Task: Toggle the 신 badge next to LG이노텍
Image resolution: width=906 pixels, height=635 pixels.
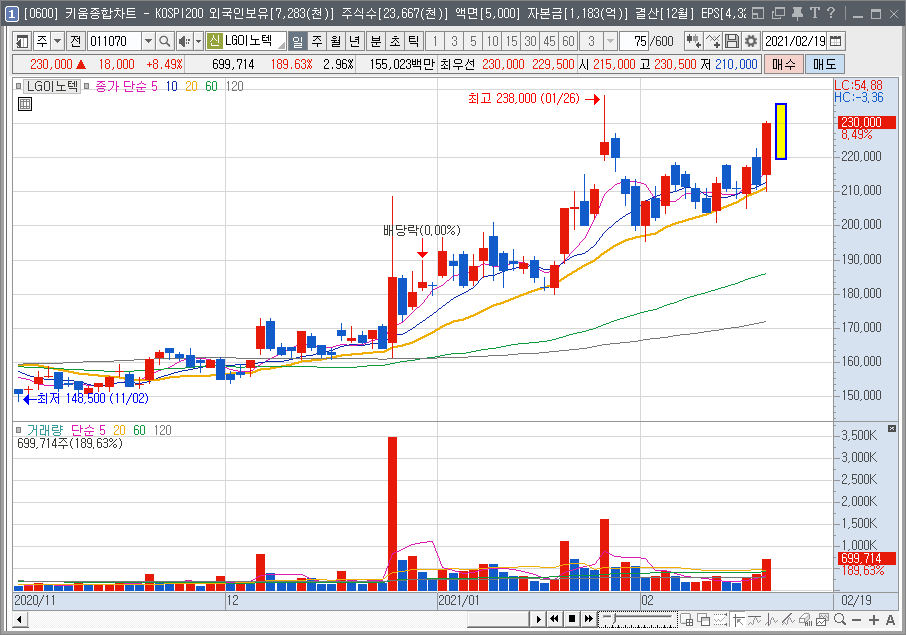Action: click(x=214, y=41)
